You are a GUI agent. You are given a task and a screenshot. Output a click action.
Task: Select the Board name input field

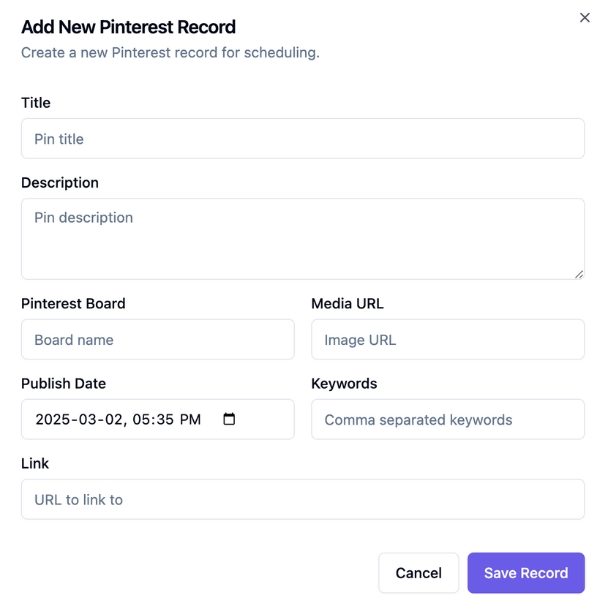click(x=157, y=340)
